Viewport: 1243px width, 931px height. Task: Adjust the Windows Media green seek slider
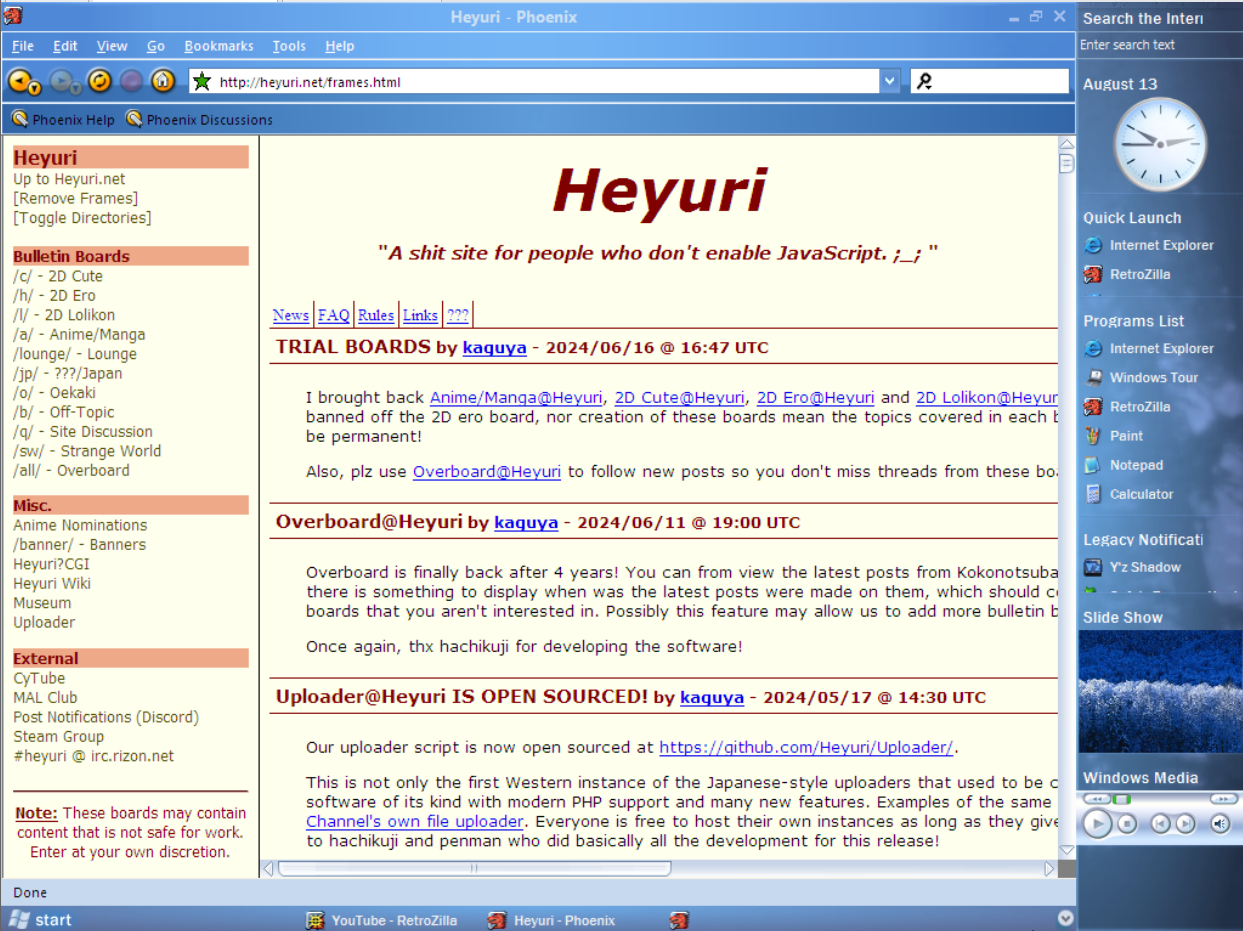click(x=1121, y=799)
